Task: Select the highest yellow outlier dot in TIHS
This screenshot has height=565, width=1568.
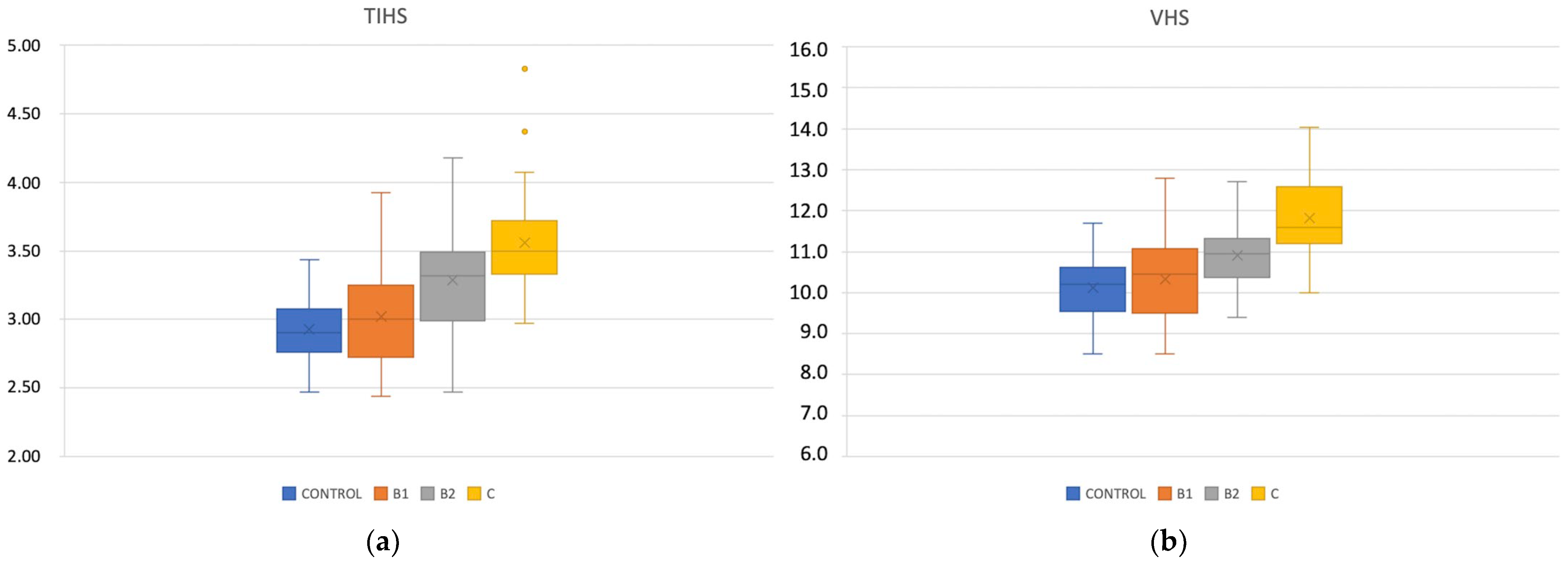Action: click(525, 69)
